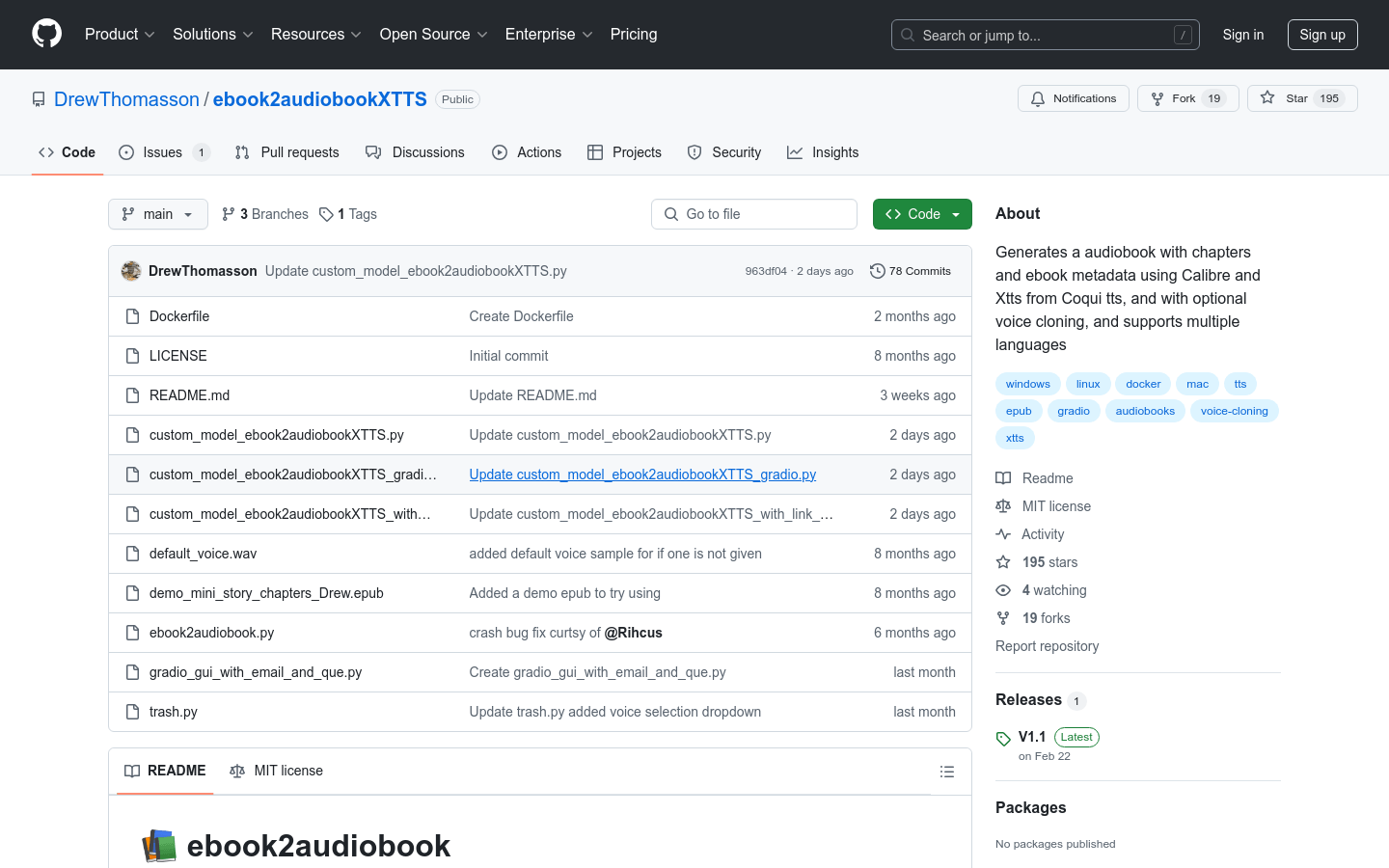
Task: Click the docker topic tag
Action: click(x=1143, y=384)
